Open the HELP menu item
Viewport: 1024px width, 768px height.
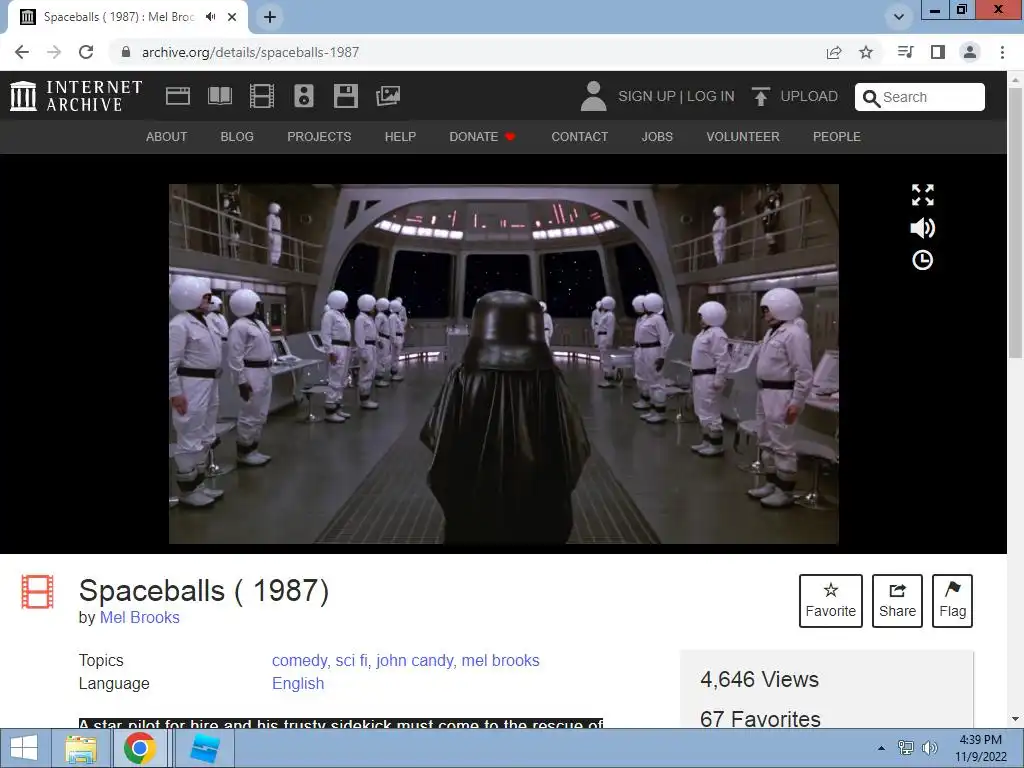point(400,136)
